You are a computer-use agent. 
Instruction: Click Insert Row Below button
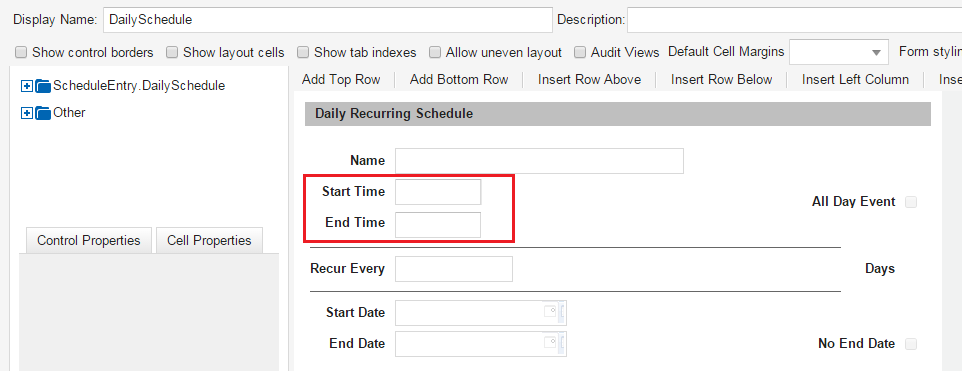pyautogui.click(x=722, y=80)
